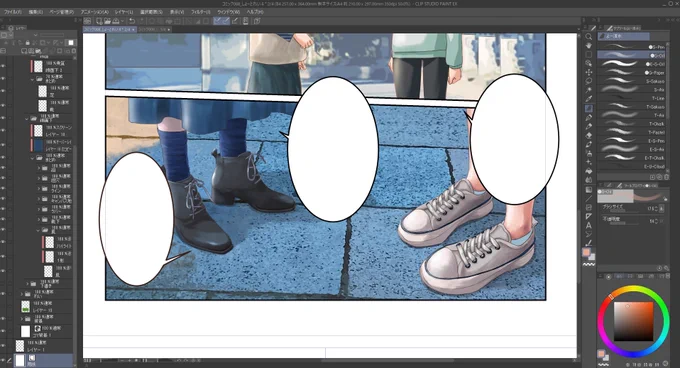680x368 pixels.
Task: Switch to second document tab
Action: (154, 29)
